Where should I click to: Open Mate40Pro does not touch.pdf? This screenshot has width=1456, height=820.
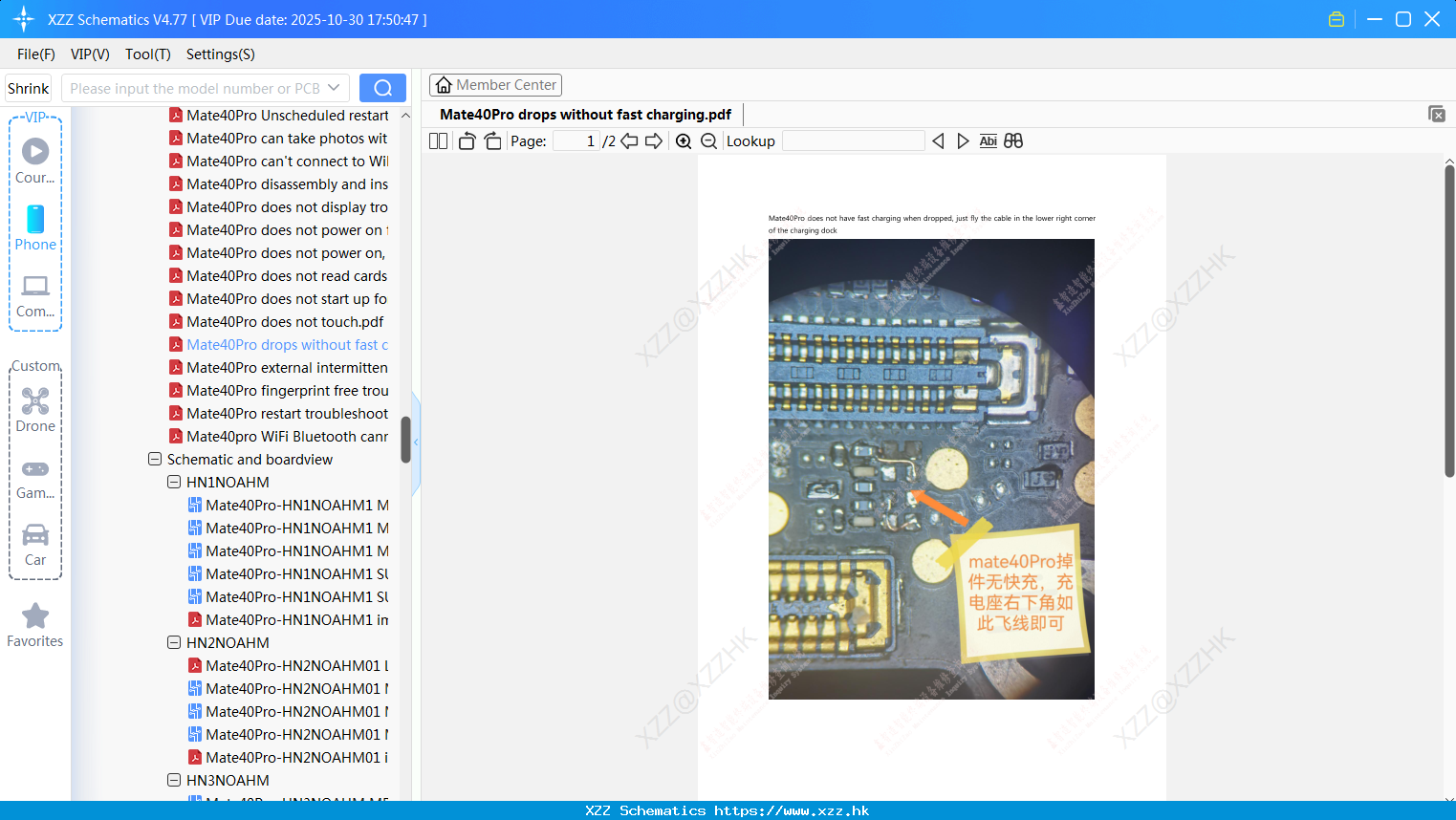277,321
